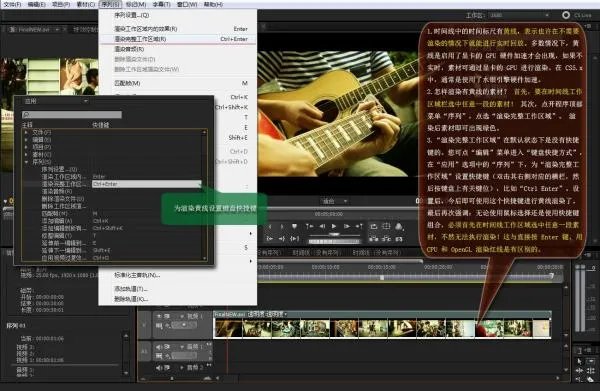Choose 匹配帧(M) menu item
The height and width of the screenshot is (391, 600).
(x=178, y=83)
